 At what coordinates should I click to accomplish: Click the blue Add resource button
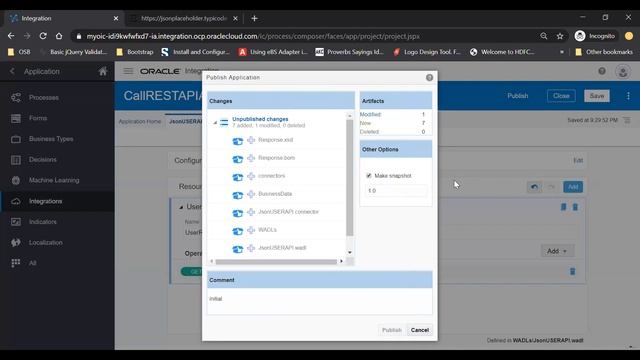(573, 187)
